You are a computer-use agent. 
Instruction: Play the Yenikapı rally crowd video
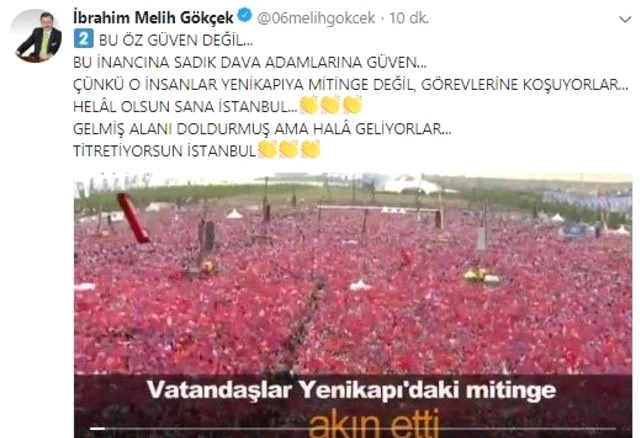pyautogui.click(x=353, y=305)
